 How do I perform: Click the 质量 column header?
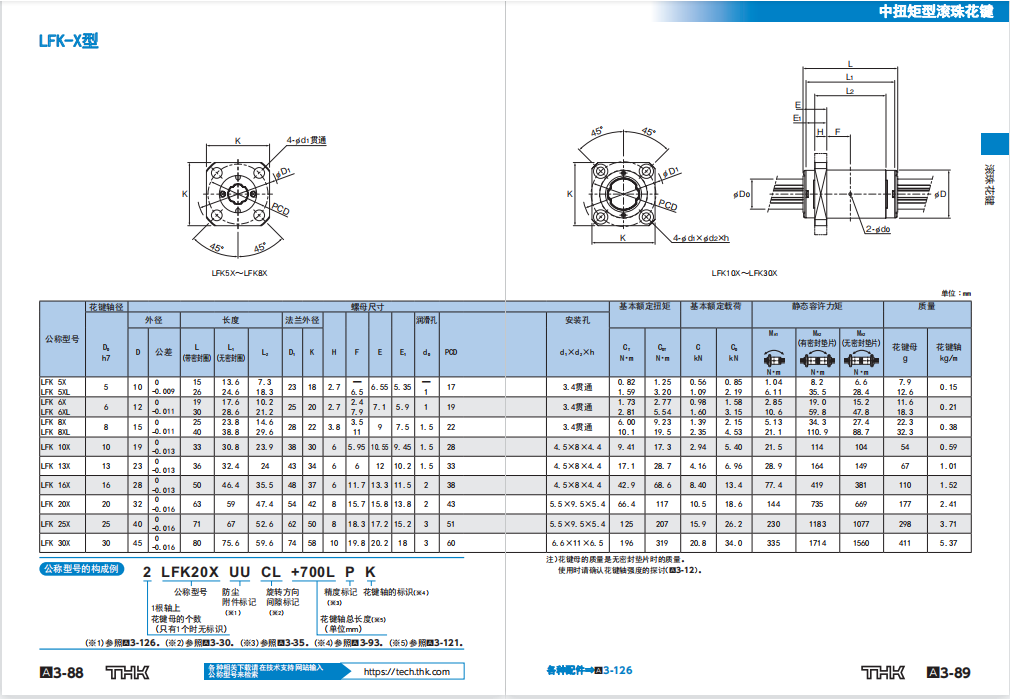[926, 307]
